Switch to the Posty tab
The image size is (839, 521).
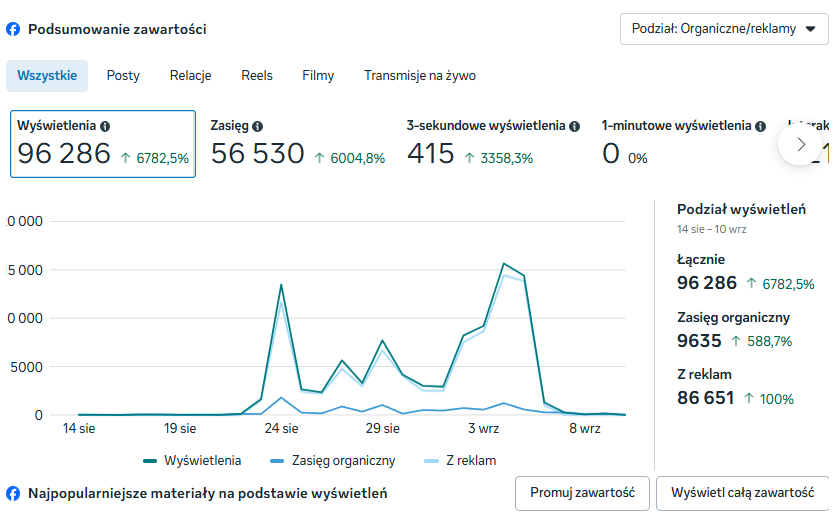pyautogui.click(x=123, y=75)
